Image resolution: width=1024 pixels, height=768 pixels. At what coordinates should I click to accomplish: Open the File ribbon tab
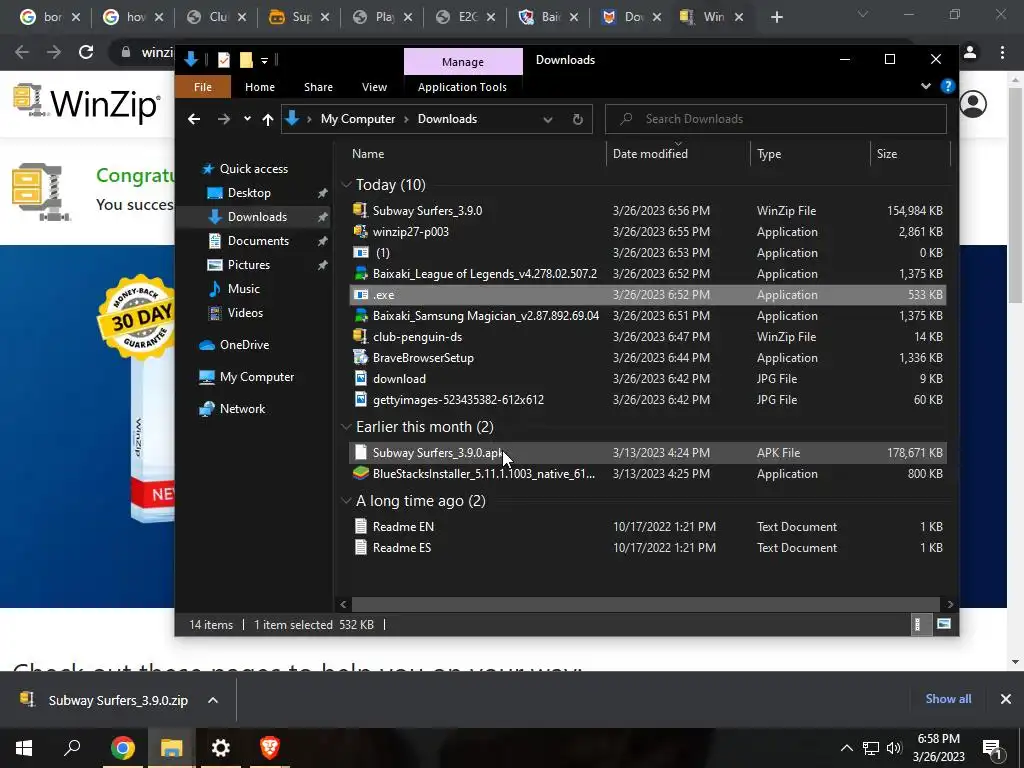click(x=202, y=87)
